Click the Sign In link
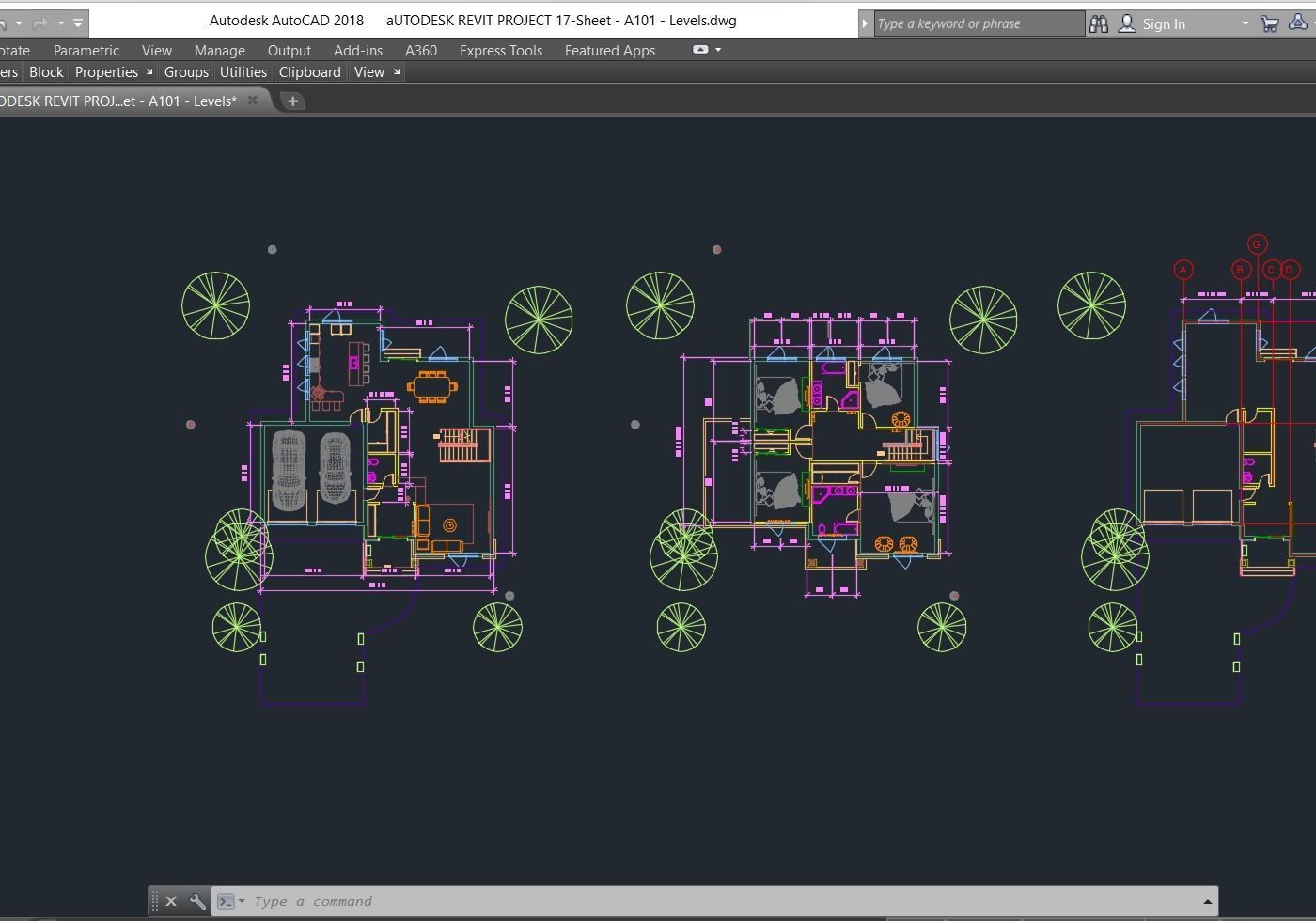This screenshot has height=921, width=1316. point(1164,24)
